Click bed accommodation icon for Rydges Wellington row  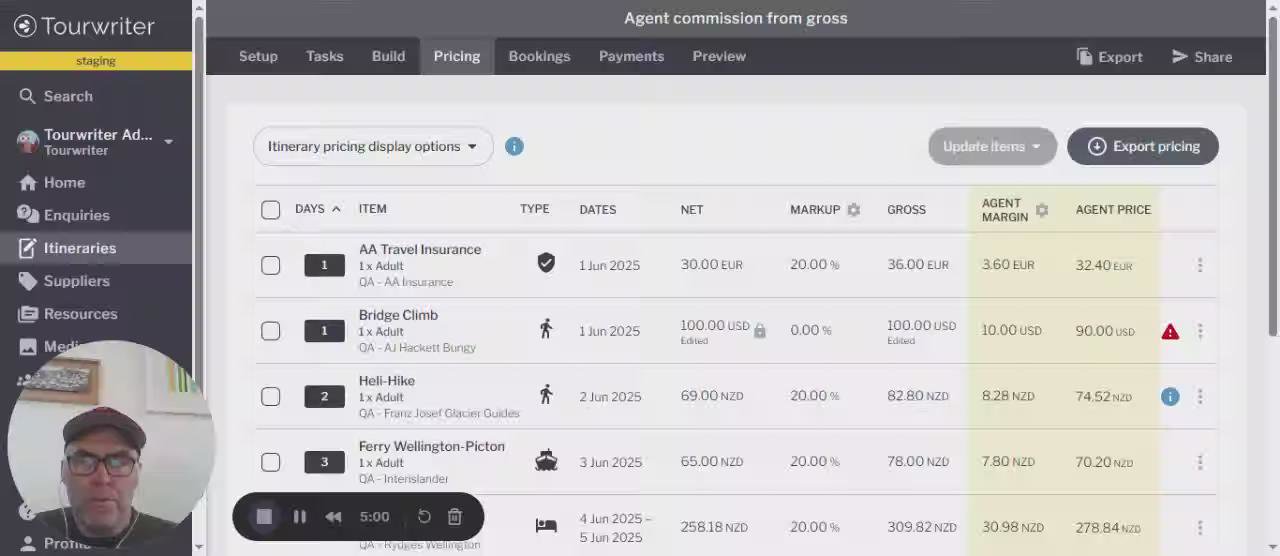pyautogui.click(x=546, y=526)
